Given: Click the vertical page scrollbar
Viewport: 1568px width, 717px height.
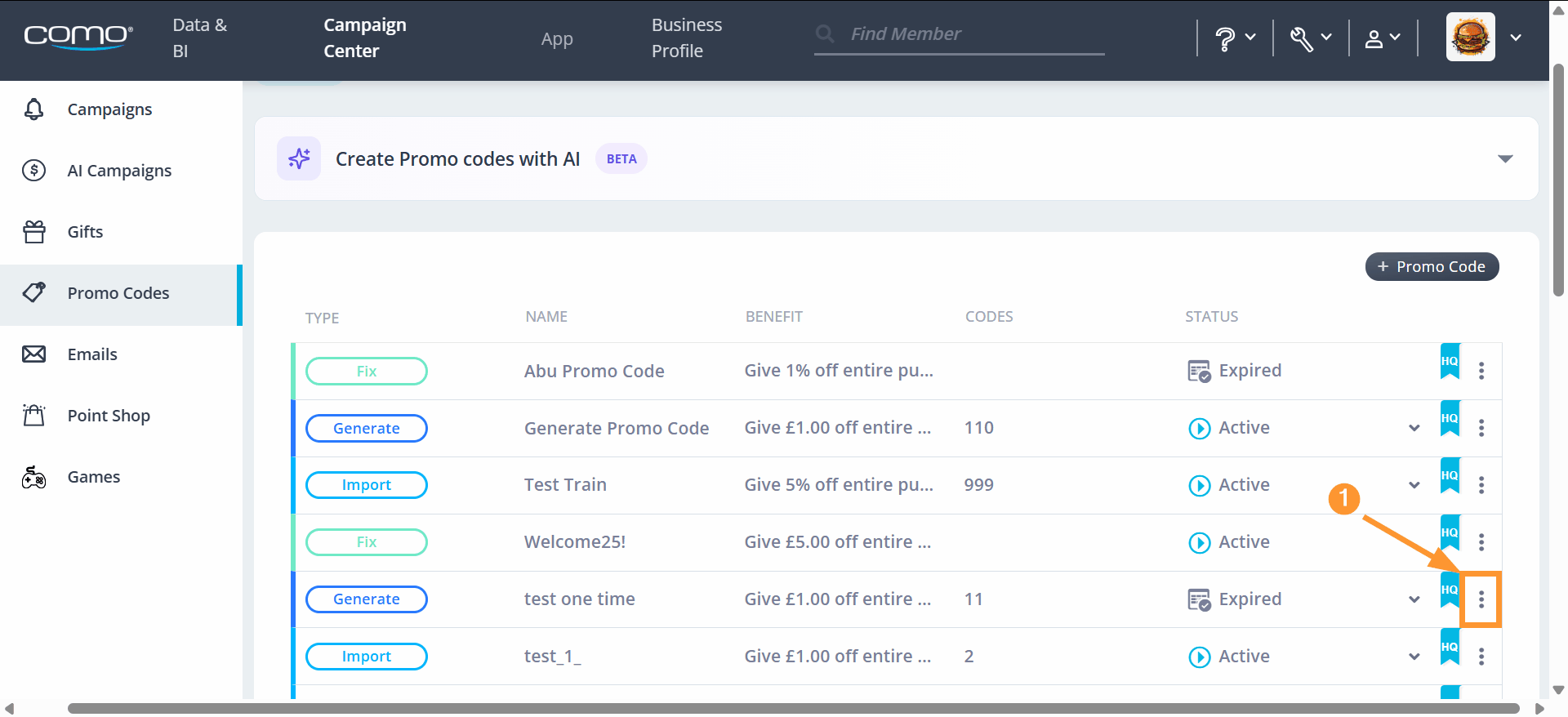Looking at the screenshot, I should 1558,180.
